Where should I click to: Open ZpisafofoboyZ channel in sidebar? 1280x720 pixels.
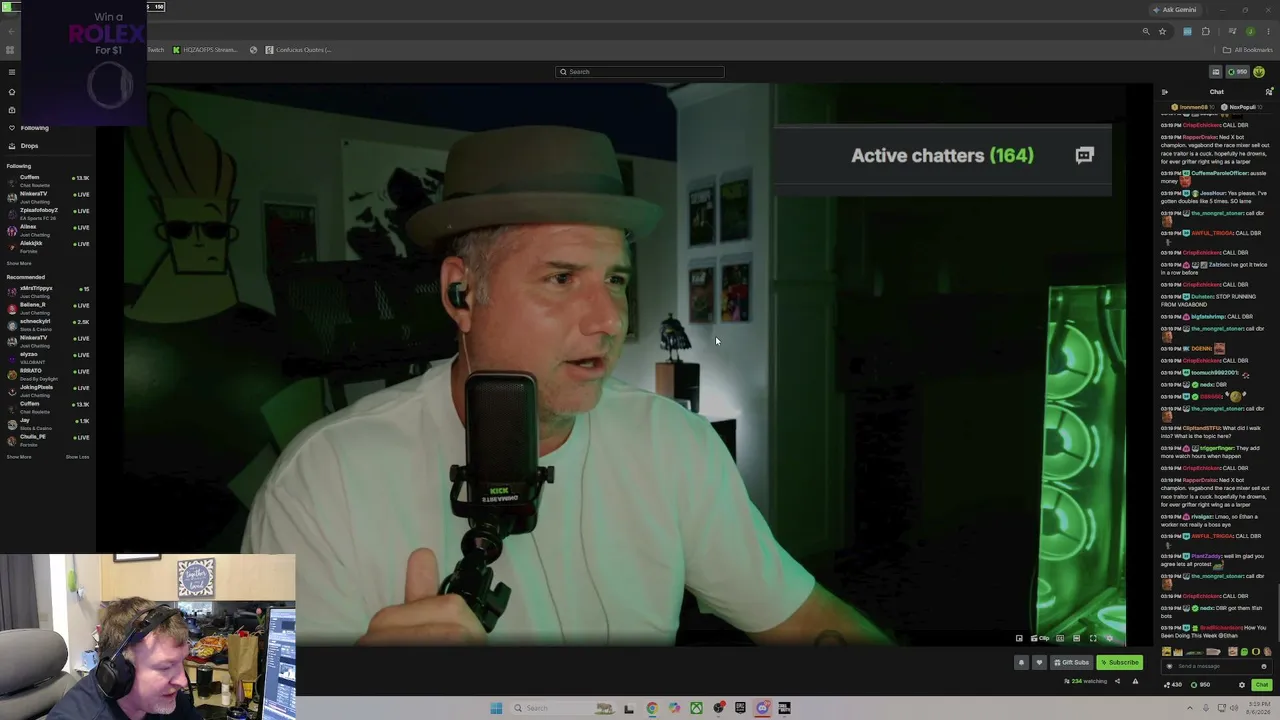[x=48, y=213]
